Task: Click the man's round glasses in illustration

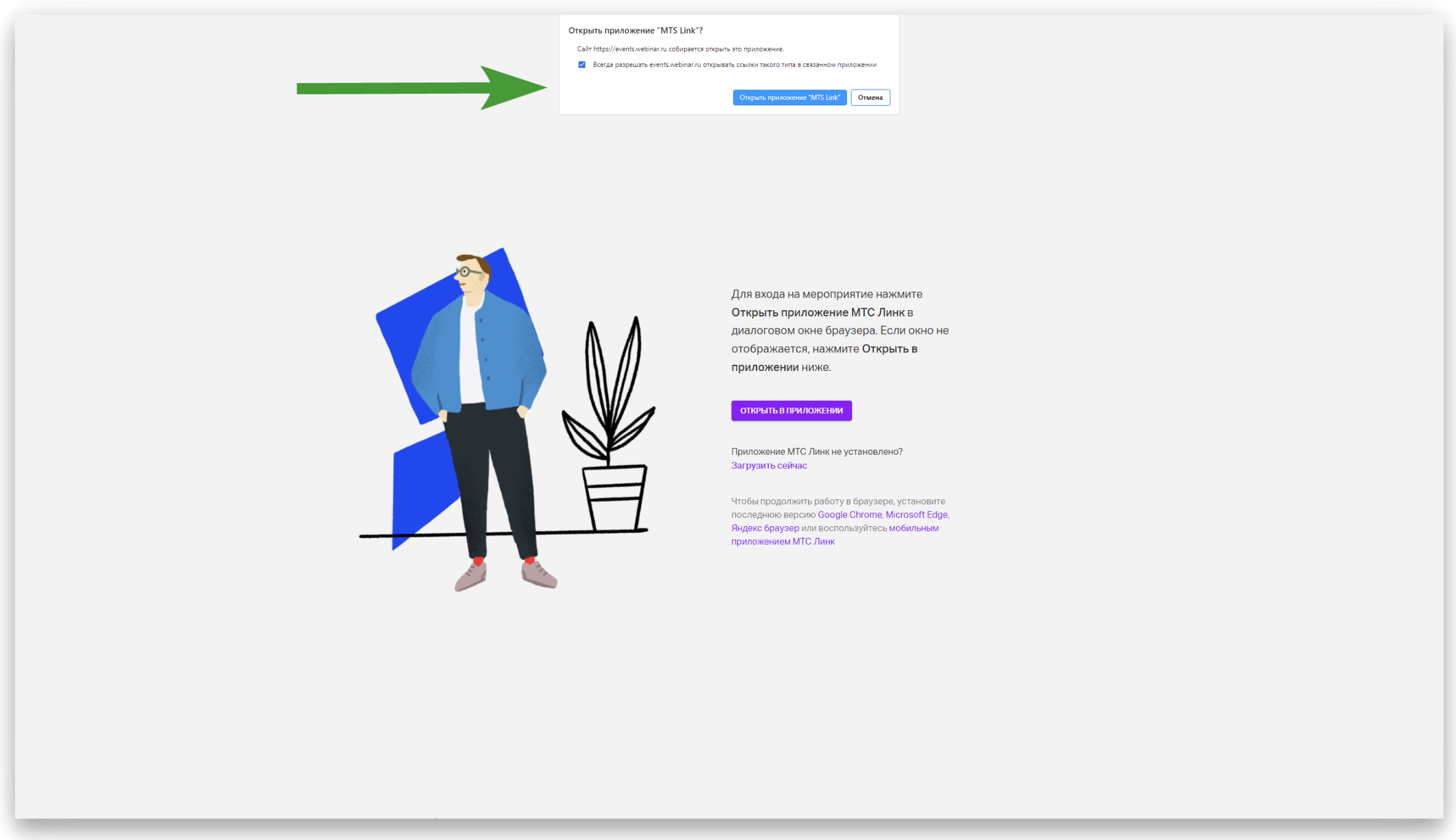Action: (465, 272)
